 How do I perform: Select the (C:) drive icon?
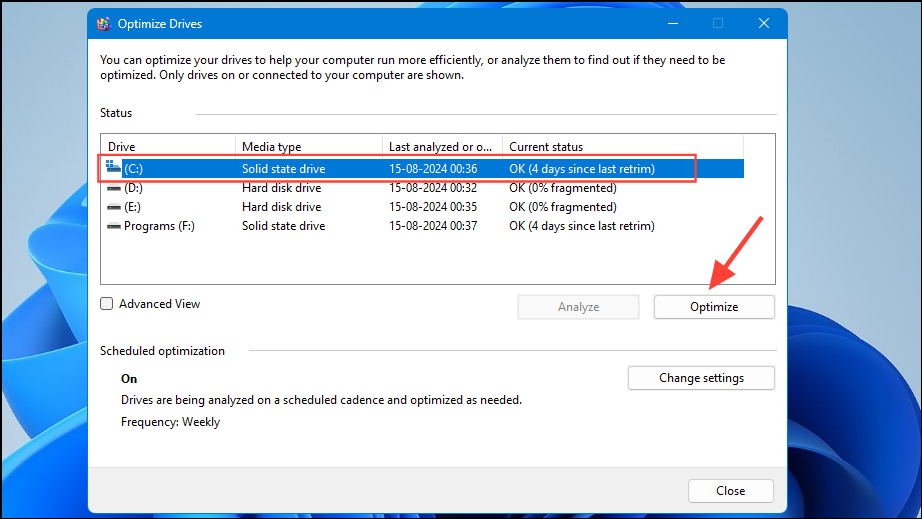coord(113,168)
